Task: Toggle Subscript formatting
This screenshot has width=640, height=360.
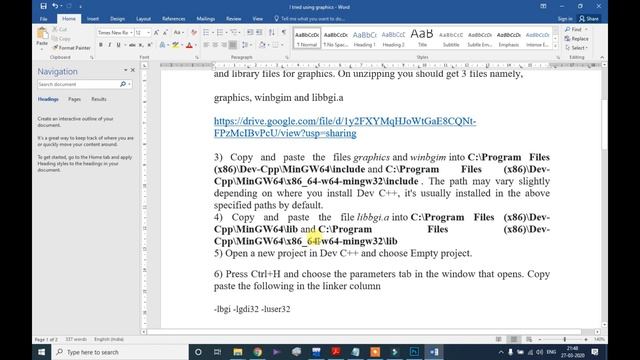Action: [141, 45]
